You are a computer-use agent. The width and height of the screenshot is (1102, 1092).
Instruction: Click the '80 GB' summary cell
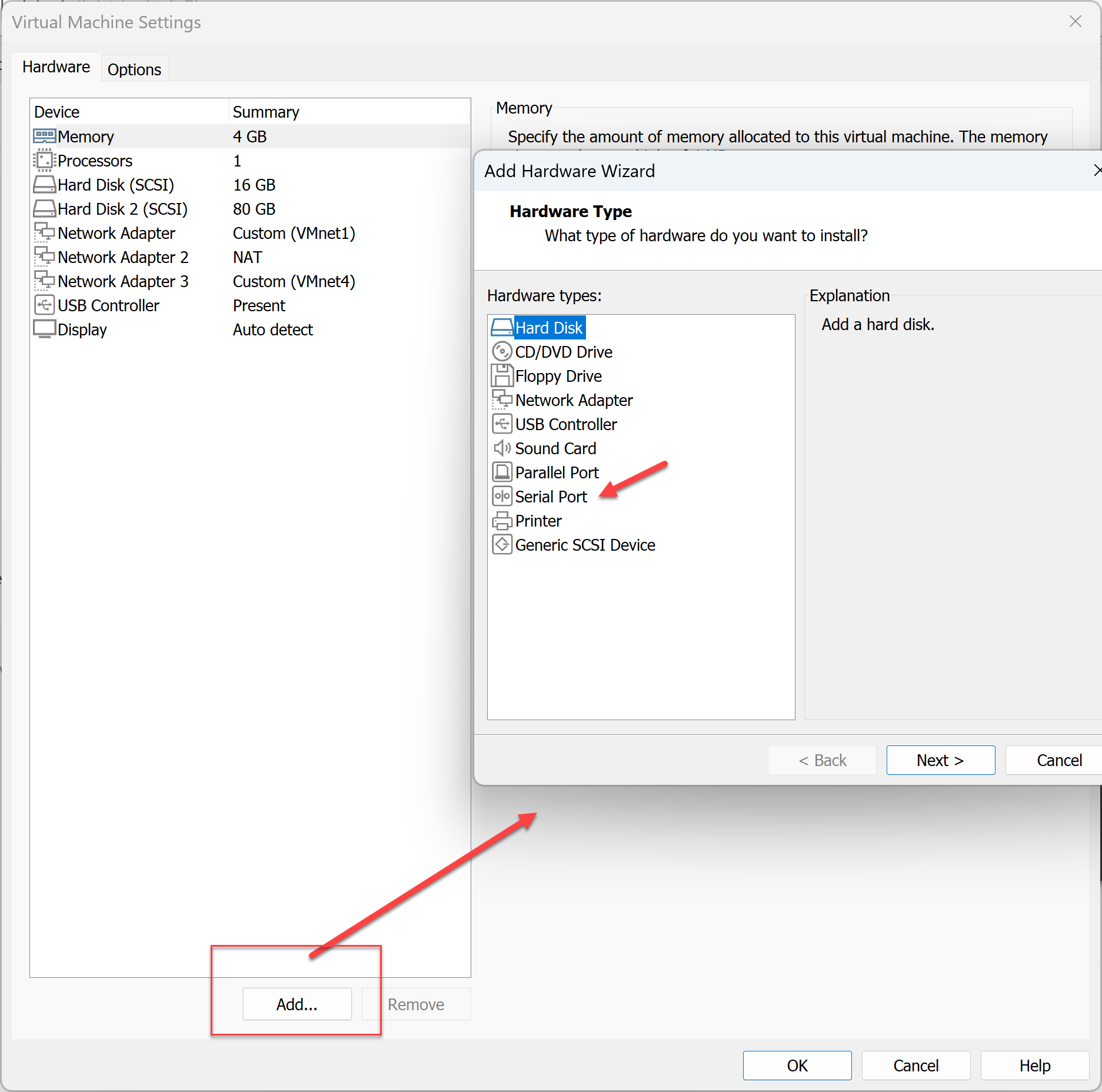254,209
